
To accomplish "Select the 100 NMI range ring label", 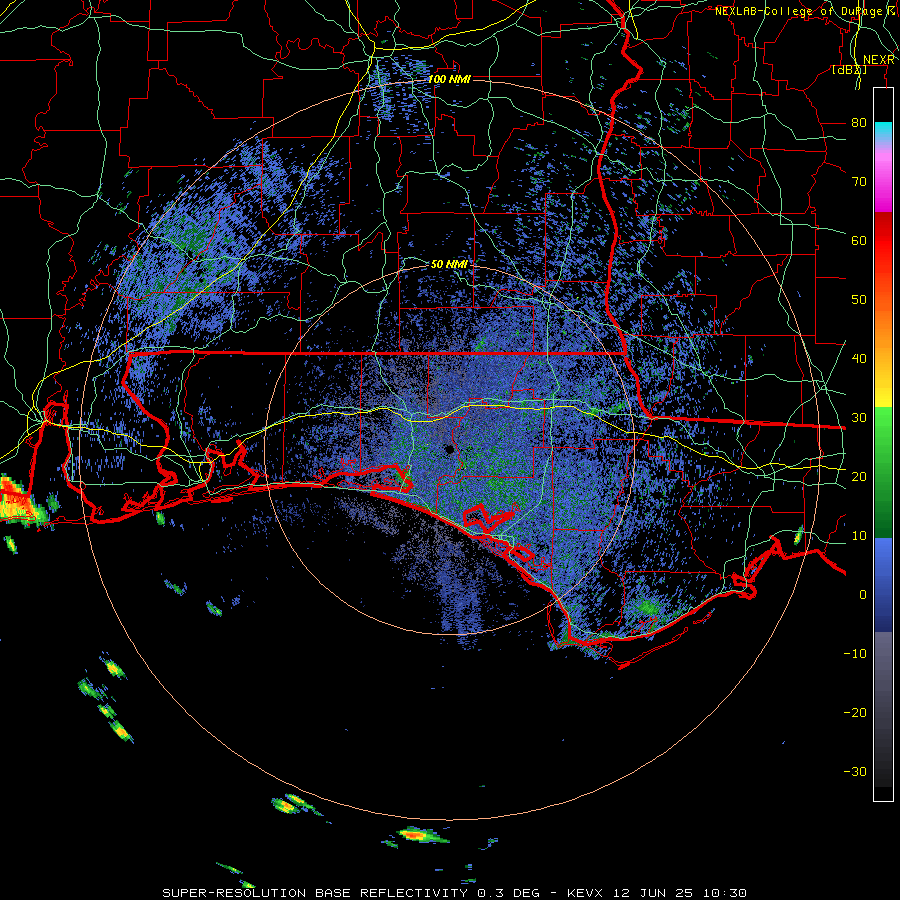I will [x=449, y=79].
